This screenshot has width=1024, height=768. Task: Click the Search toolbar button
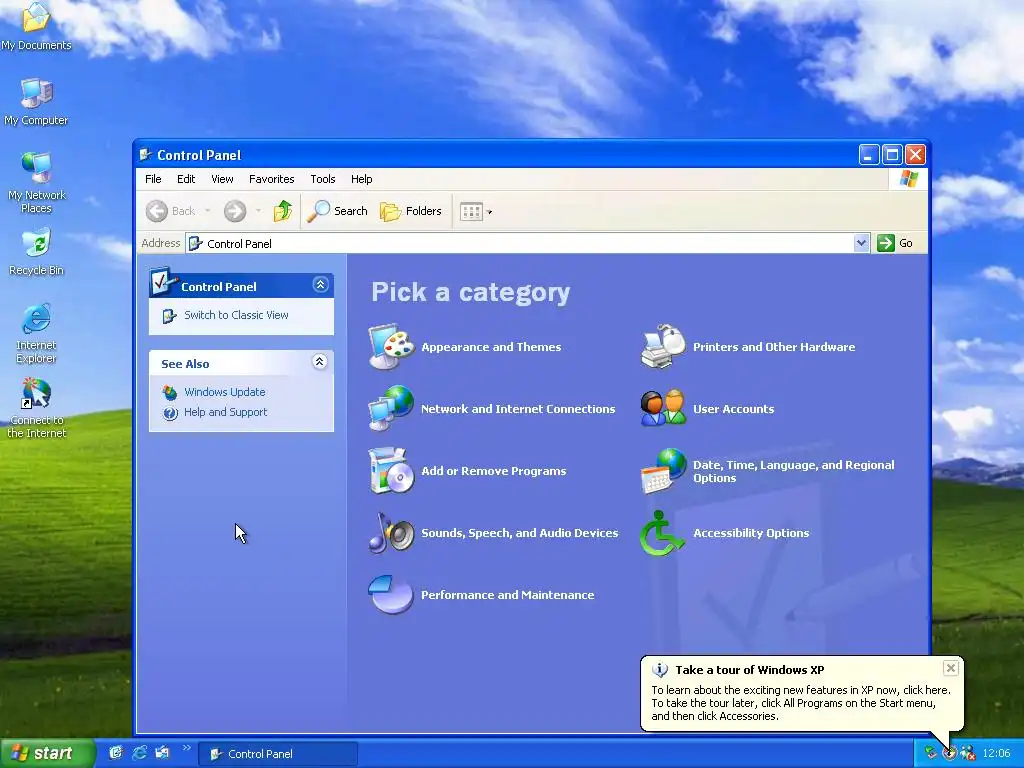coord(337,211)
